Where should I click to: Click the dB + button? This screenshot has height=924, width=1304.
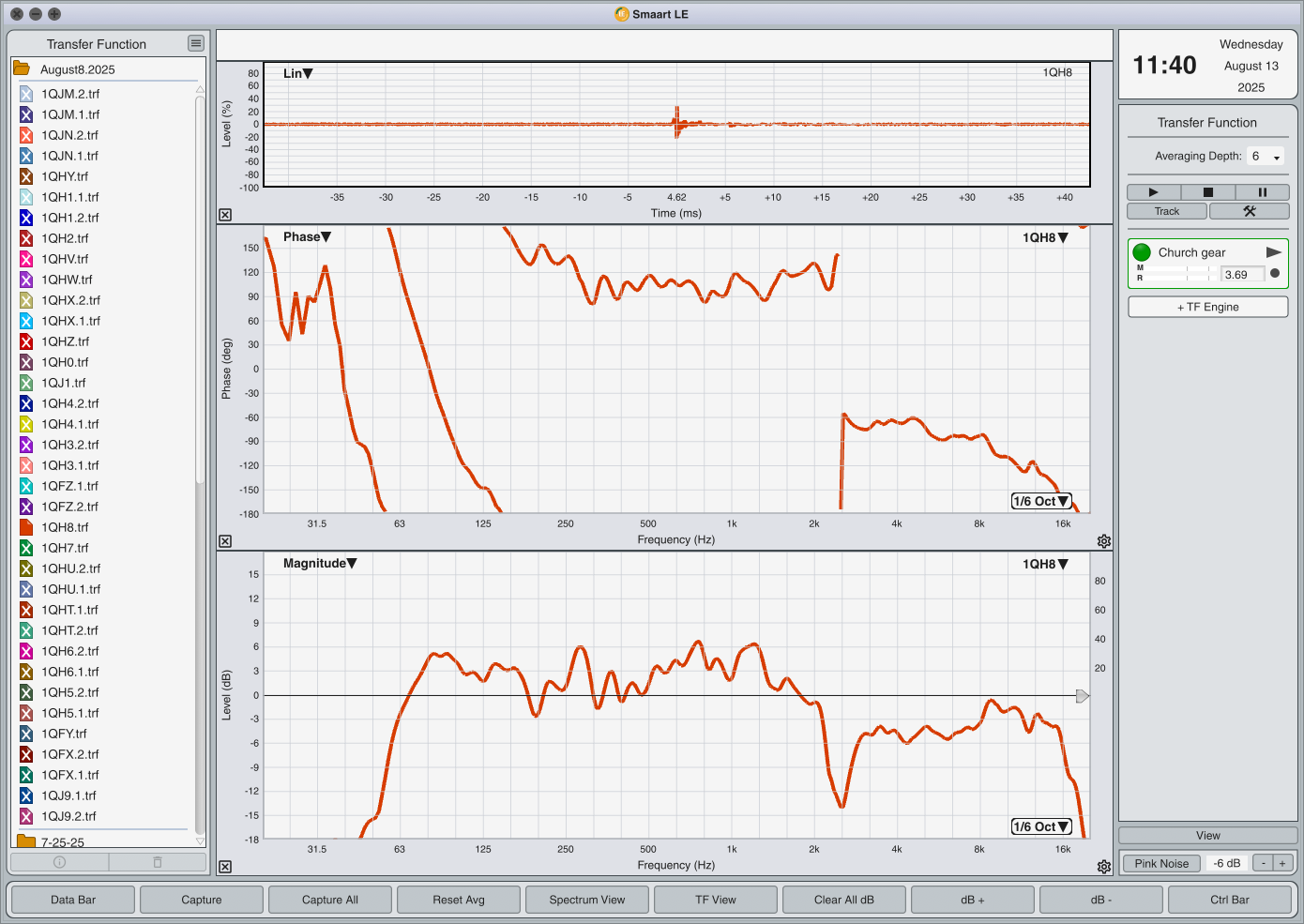973,900
